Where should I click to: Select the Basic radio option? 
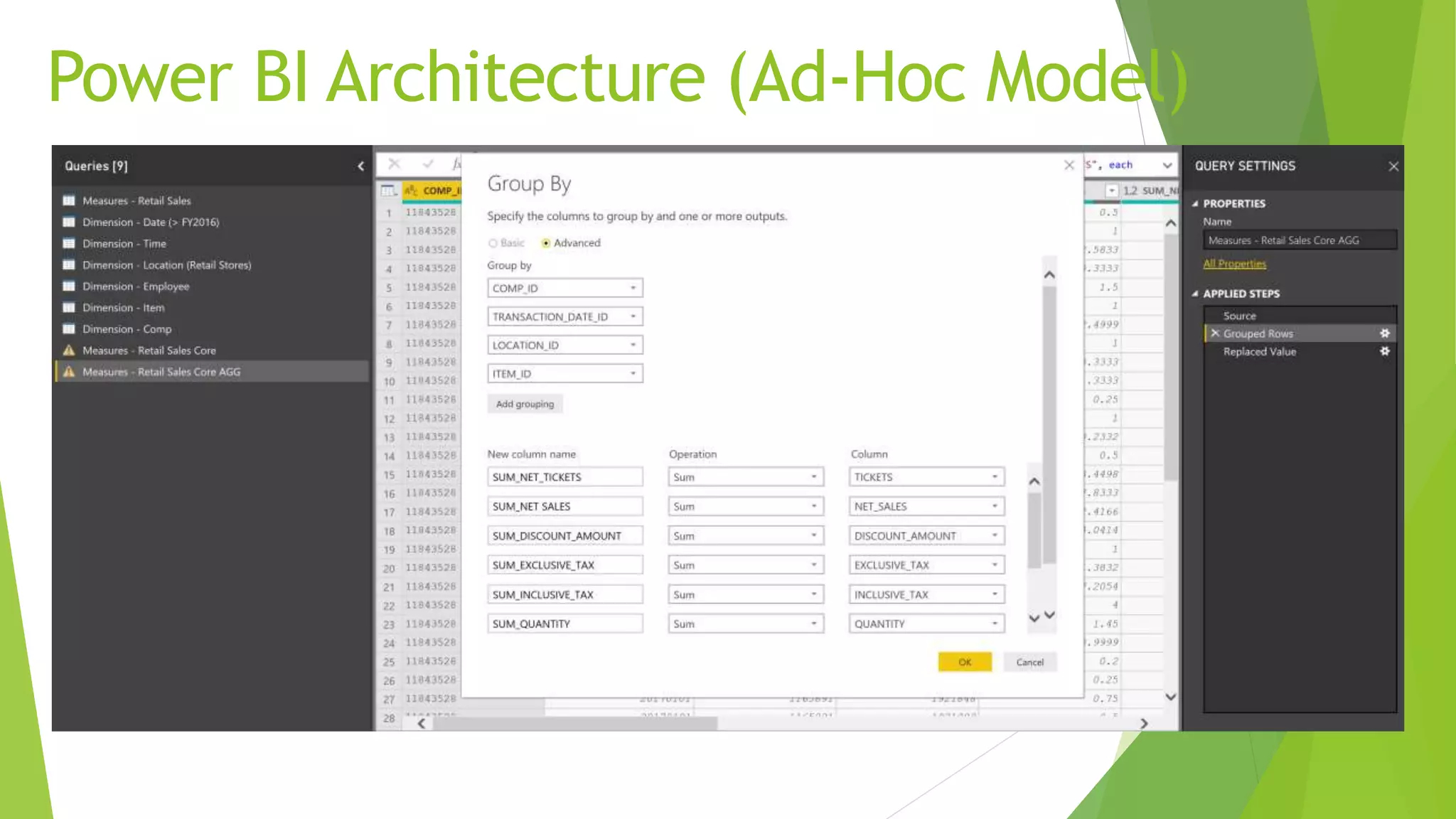493,243
